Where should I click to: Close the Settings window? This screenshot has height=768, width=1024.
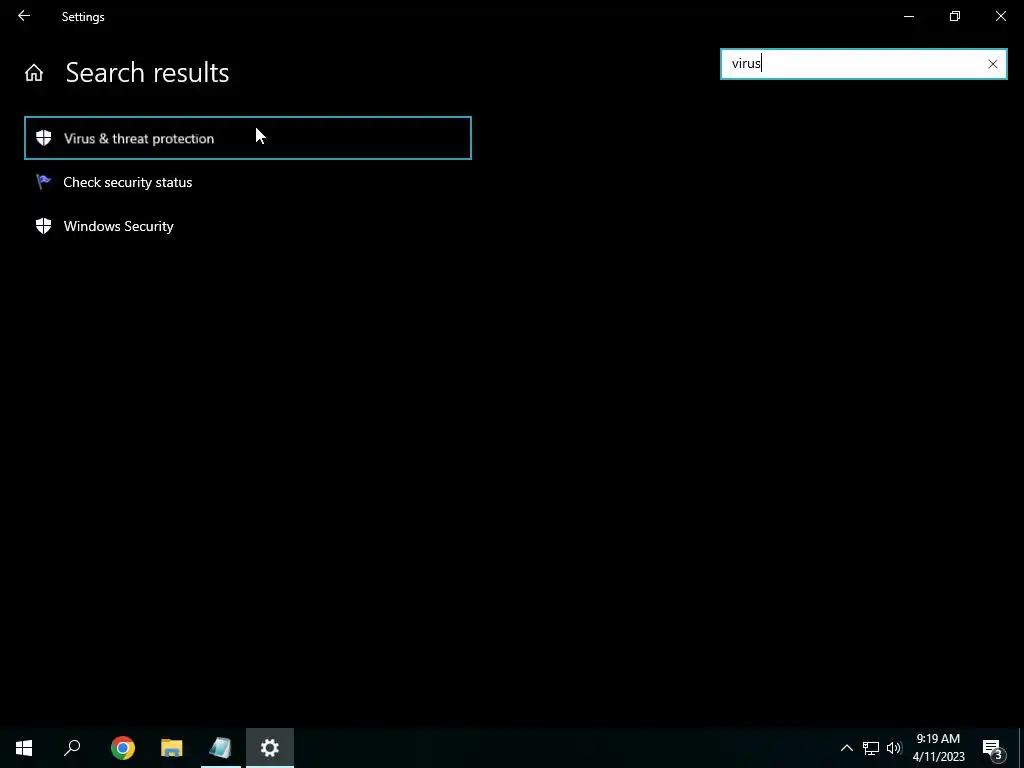1000,16
